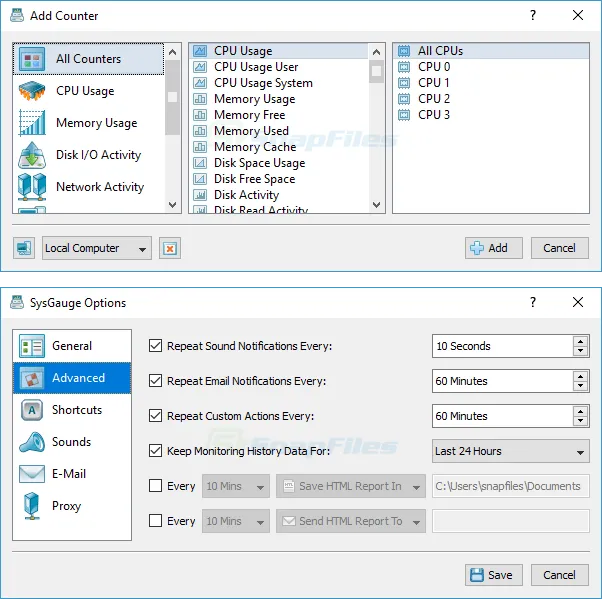Click SysGauge Options help question mark
Screen dimensions: 602x600
(x=533, y=302)
